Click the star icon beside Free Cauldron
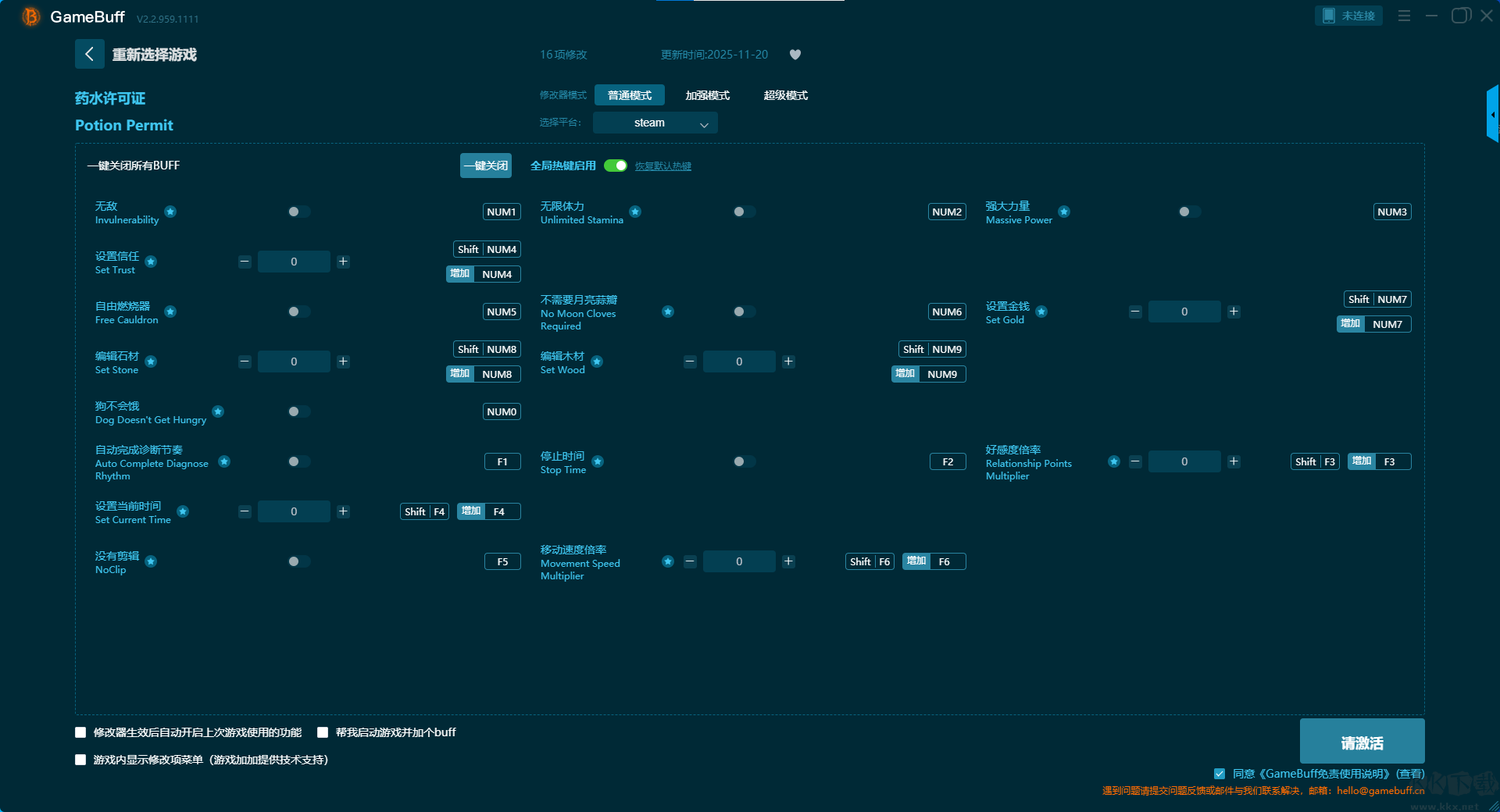This screenshot has height=812, width=1500. (170, 312)
